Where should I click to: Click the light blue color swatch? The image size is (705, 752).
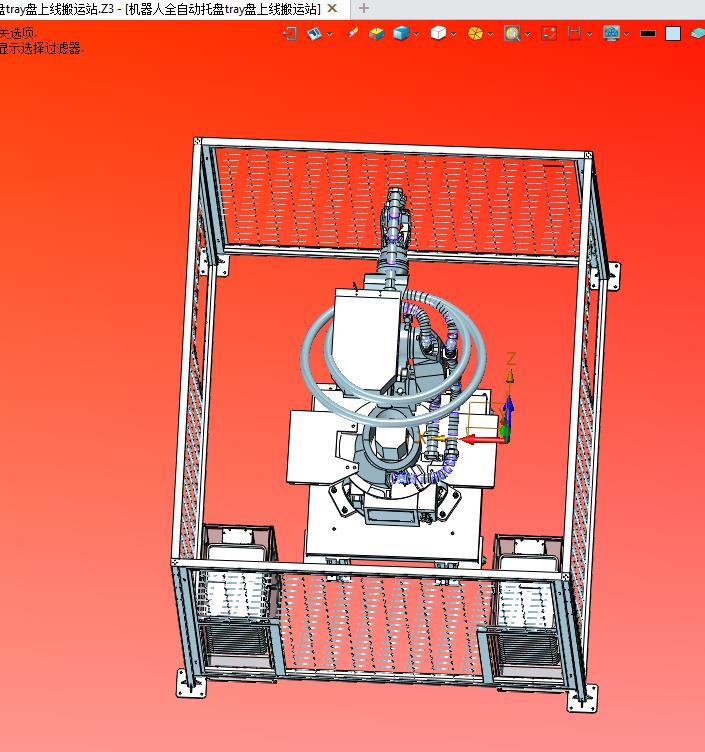(x=673, y=34)
